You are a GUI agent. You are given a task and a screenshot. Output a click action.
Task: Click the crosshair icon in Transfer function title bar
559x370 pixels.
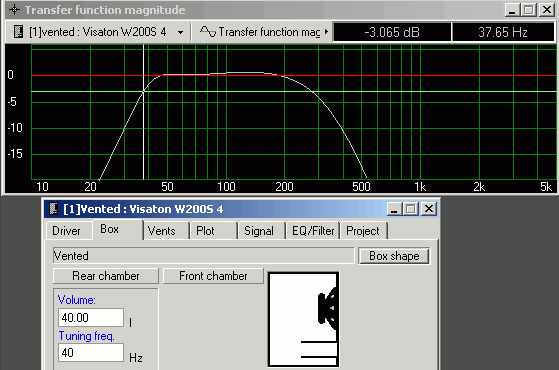[x=14, y=10]
